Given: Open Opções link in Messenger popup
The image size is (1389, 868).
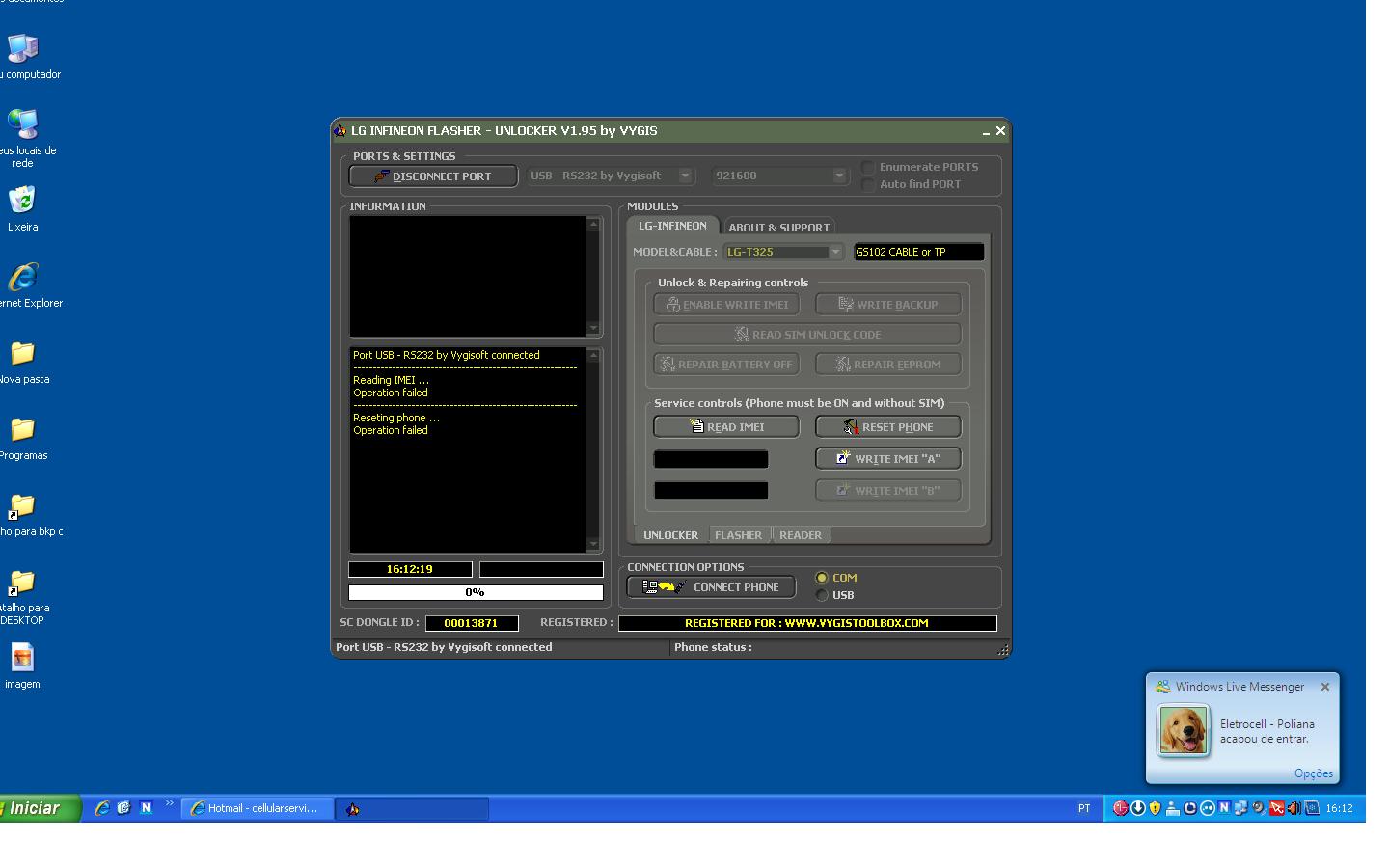Looking at the screenshot, I should coord(1314,773).
